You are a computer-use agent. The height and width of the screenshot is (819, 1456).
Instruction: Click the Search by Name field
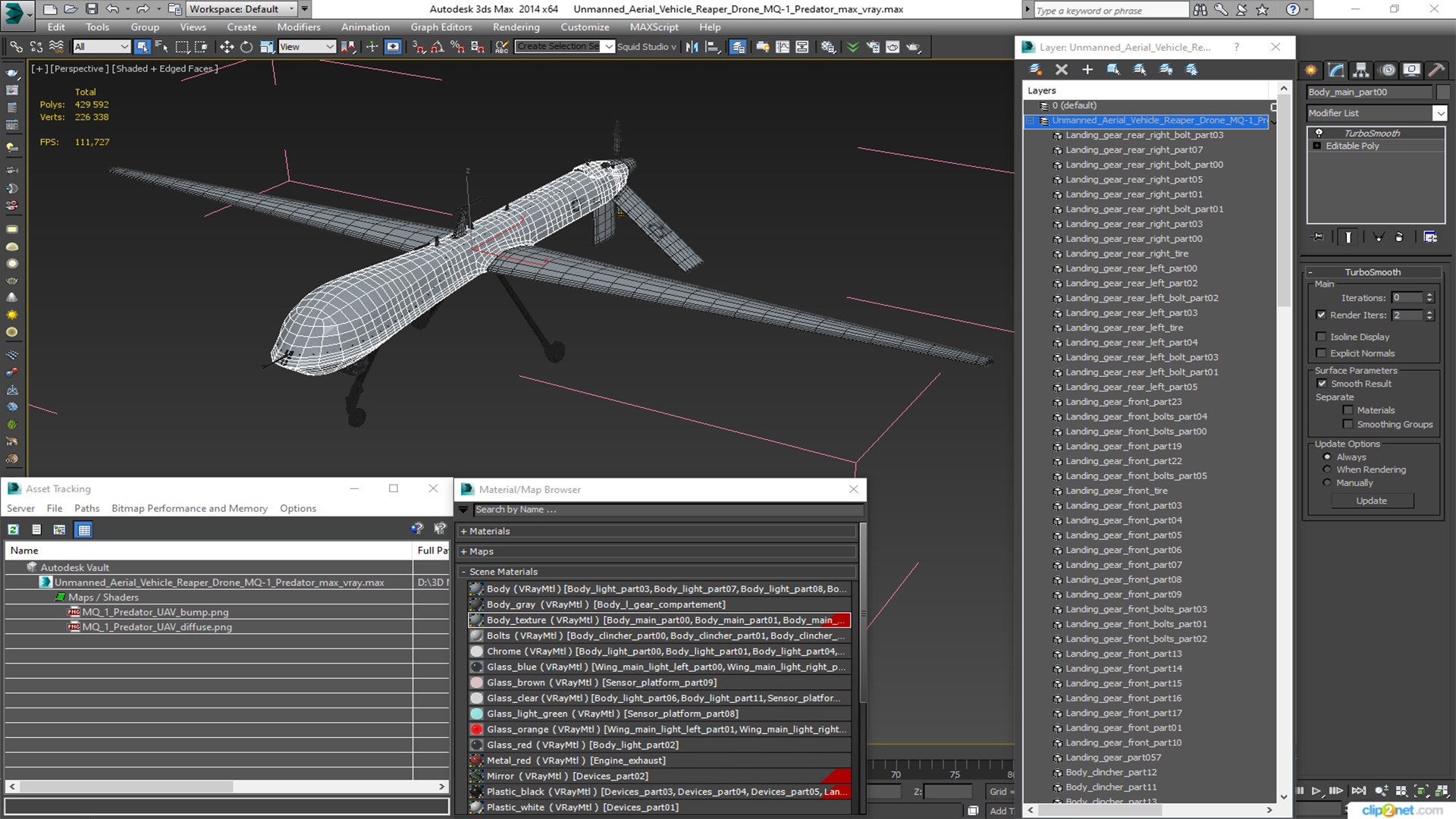point(667,510)
